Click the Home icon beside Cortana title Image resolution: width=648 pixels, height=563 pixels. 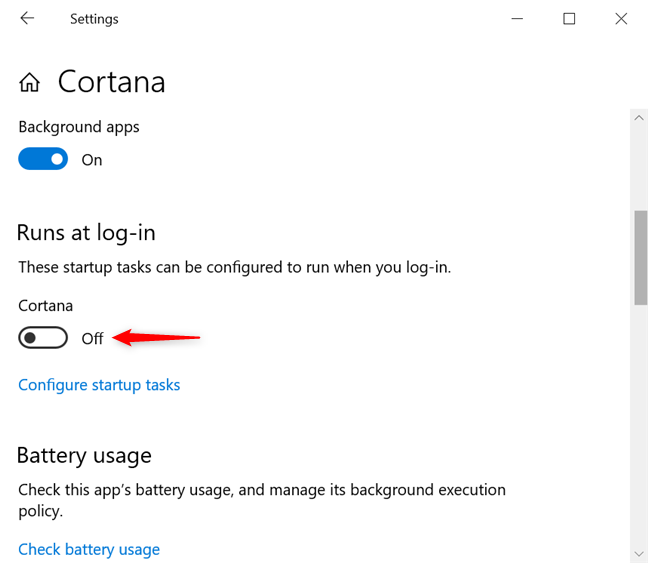pyautogui.click(x=30, y=82)
